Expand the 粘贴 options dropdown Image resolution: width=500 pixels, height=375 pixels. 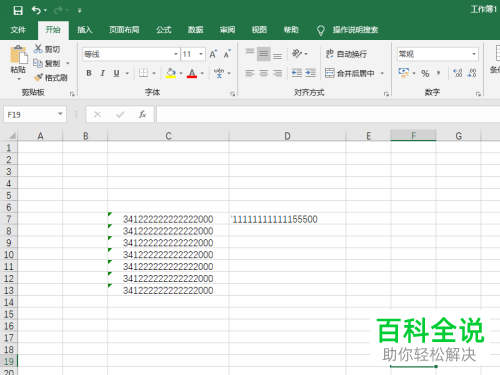coord(19,79)
